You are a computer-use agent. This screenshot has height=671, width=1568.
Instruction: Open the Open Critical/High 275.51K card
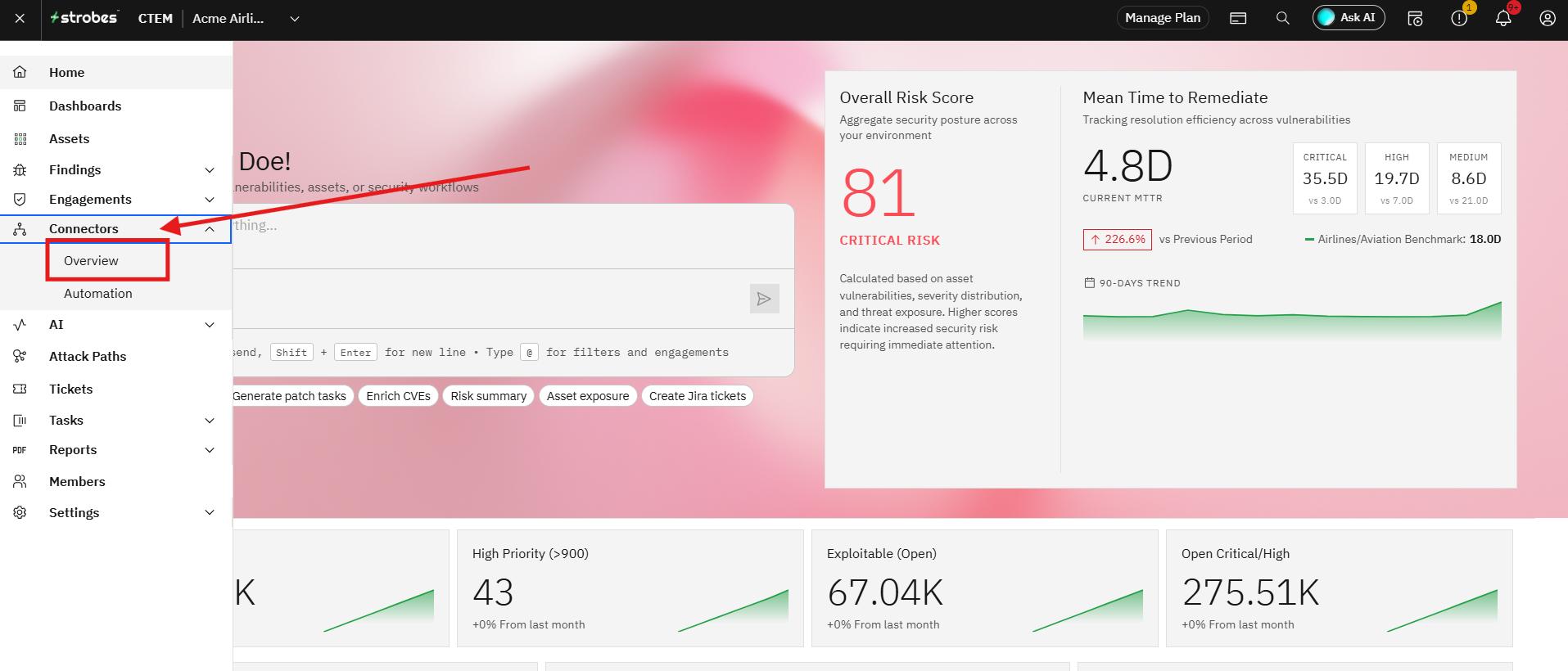[x=1340, y=588]
